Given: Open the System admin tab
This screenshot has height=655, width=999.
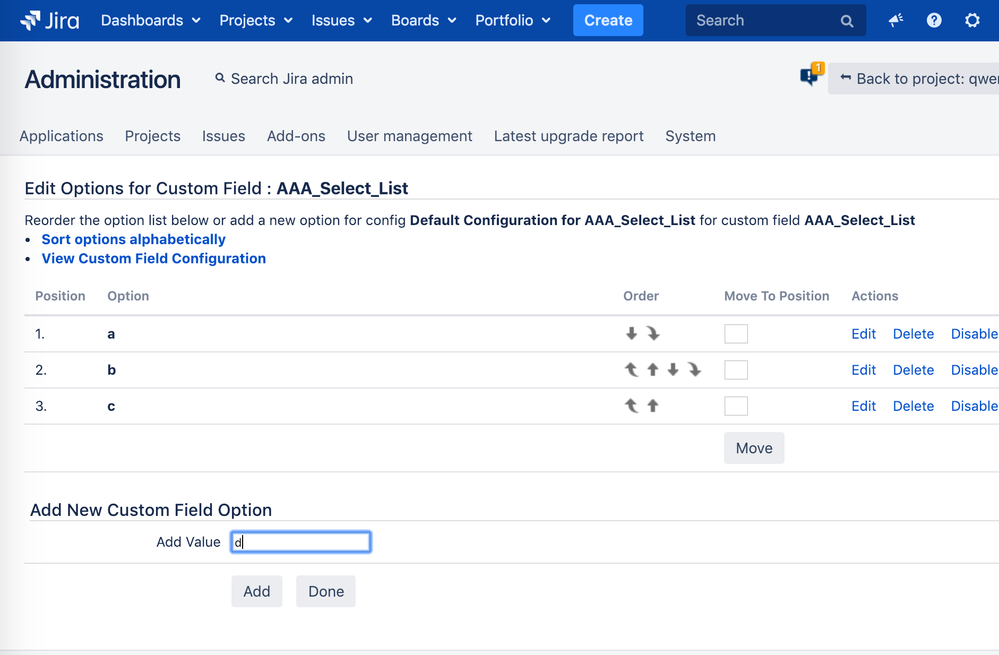Looking at the screenshot, I should pyautogui.click(x=691, y=136).
